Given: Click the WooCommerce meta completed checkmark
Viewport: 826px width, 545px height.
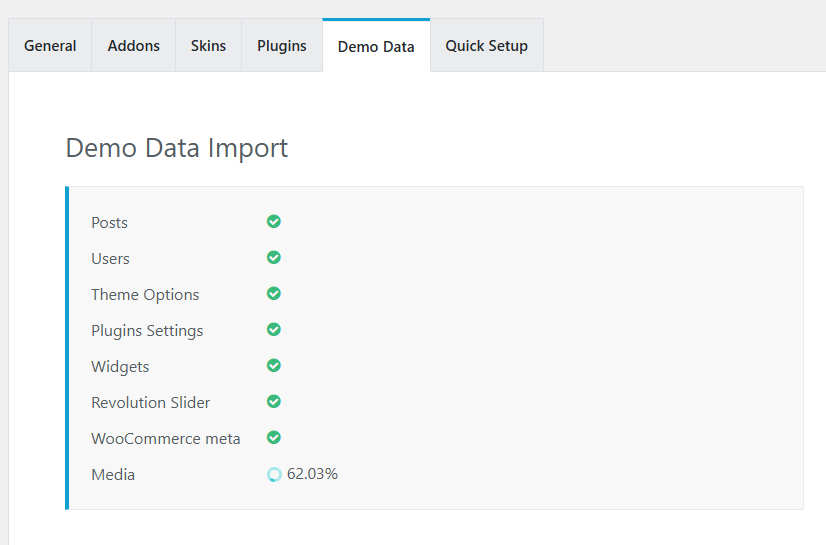Looking at the screenshot, I should click(x=274, y=438).
